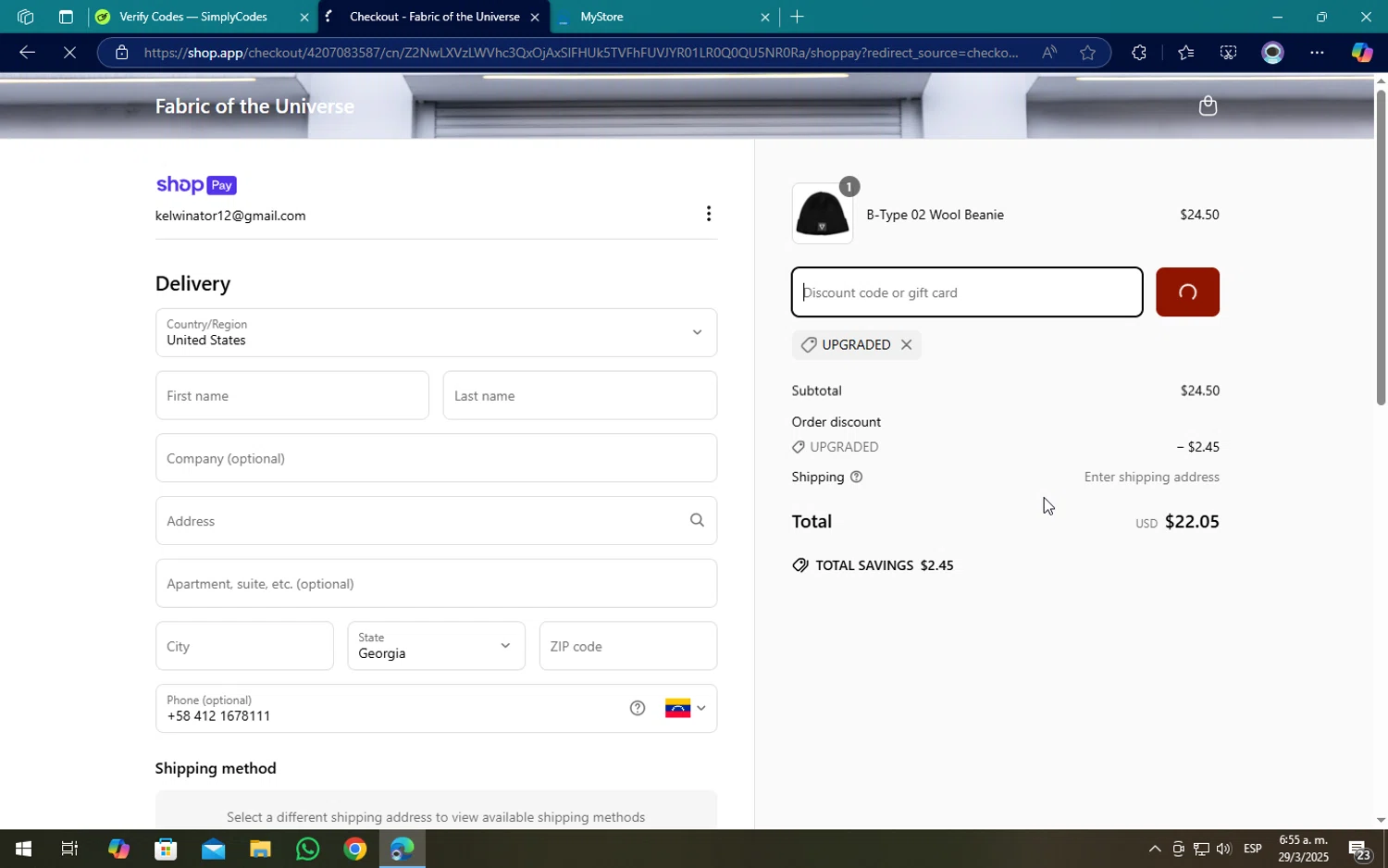Open the Windows Start menu
This screenshot has height=868, width=1388.
click(x=23, y=849)
